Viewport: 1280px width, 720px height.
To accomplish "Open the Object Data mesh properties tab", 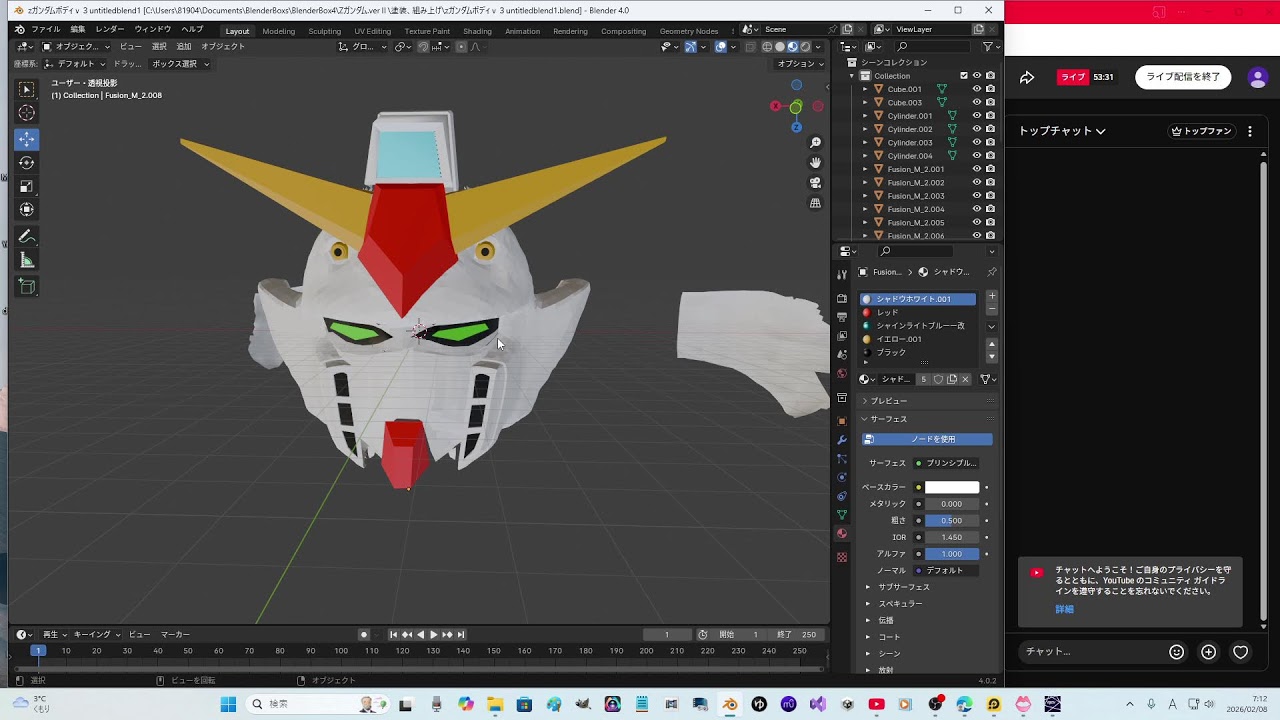I will (x=842, y=515).
